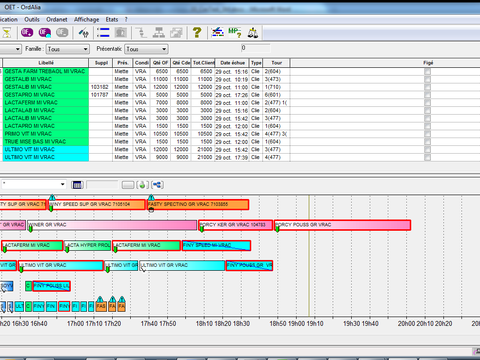Toggle Figé checkbox for GESTALIB row with suppl 103182

coord(428,87)
